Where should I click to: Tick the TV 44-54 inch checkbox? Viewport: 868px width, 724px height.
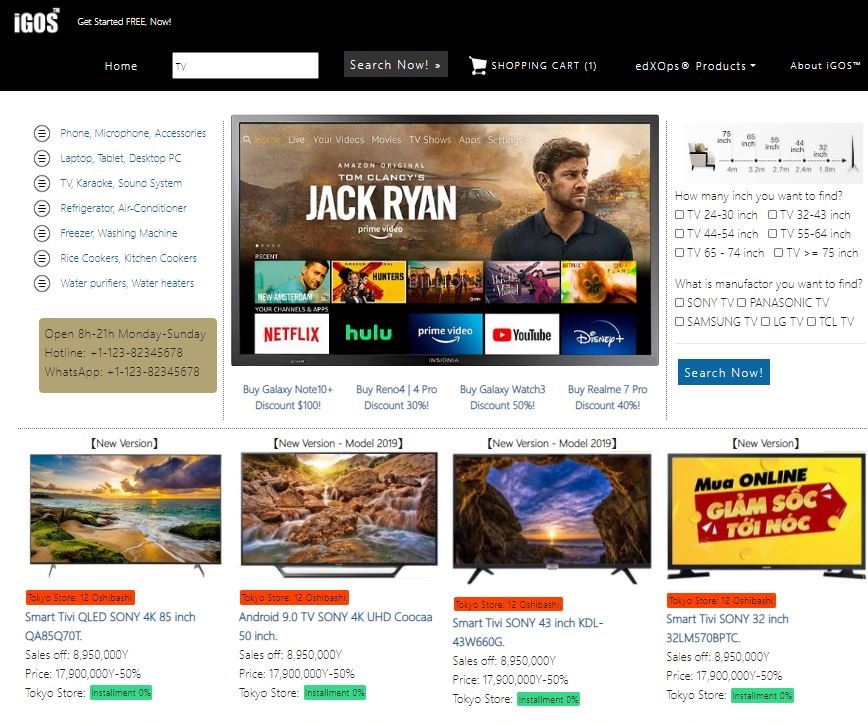679,234
